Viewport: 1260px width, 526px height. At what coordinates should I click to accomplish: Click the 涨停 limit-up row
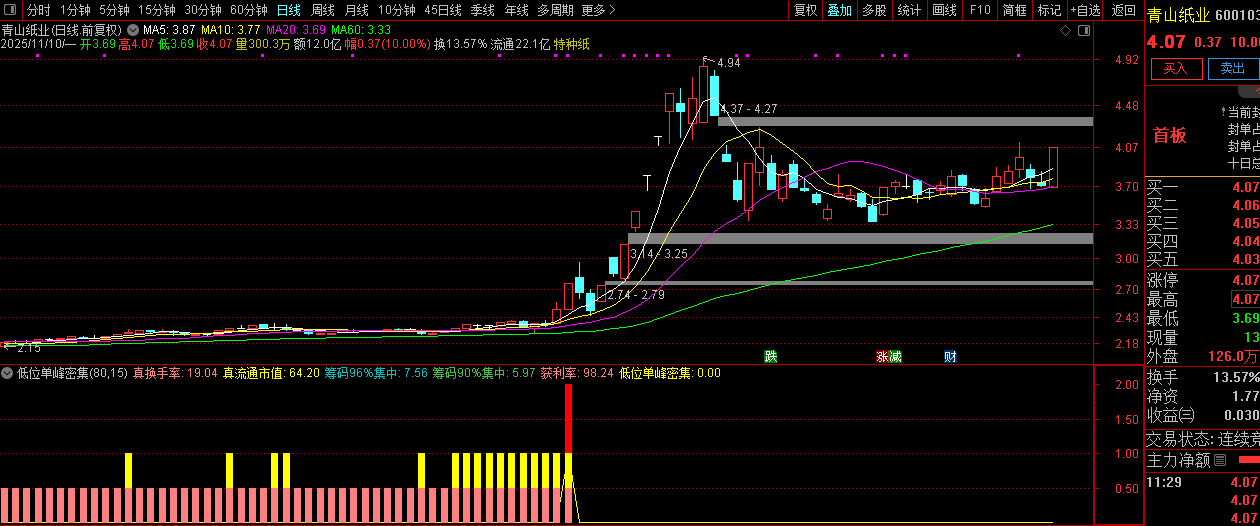[x=1203, y=280]
